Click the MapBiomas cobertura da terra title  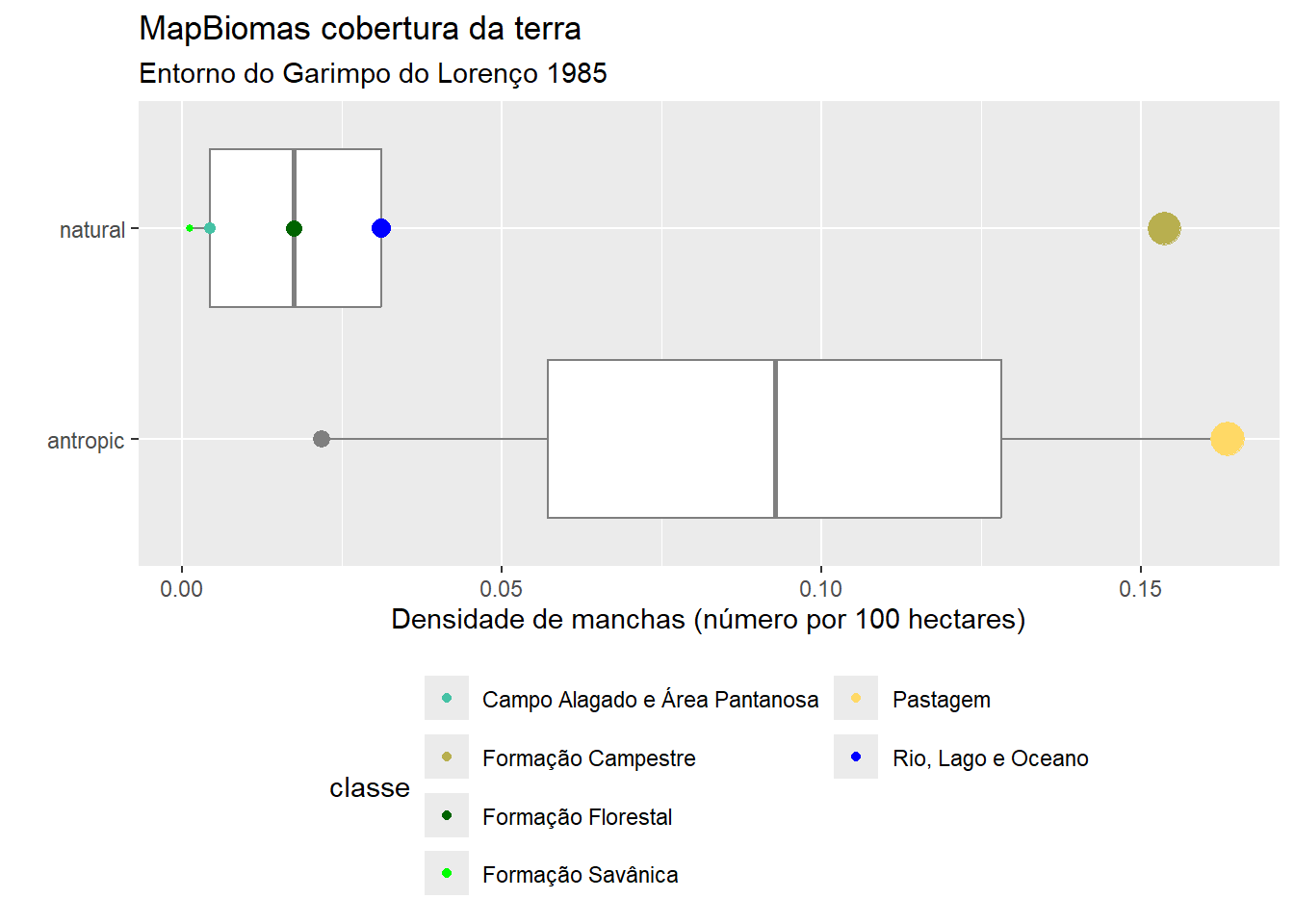coord(360,29)
